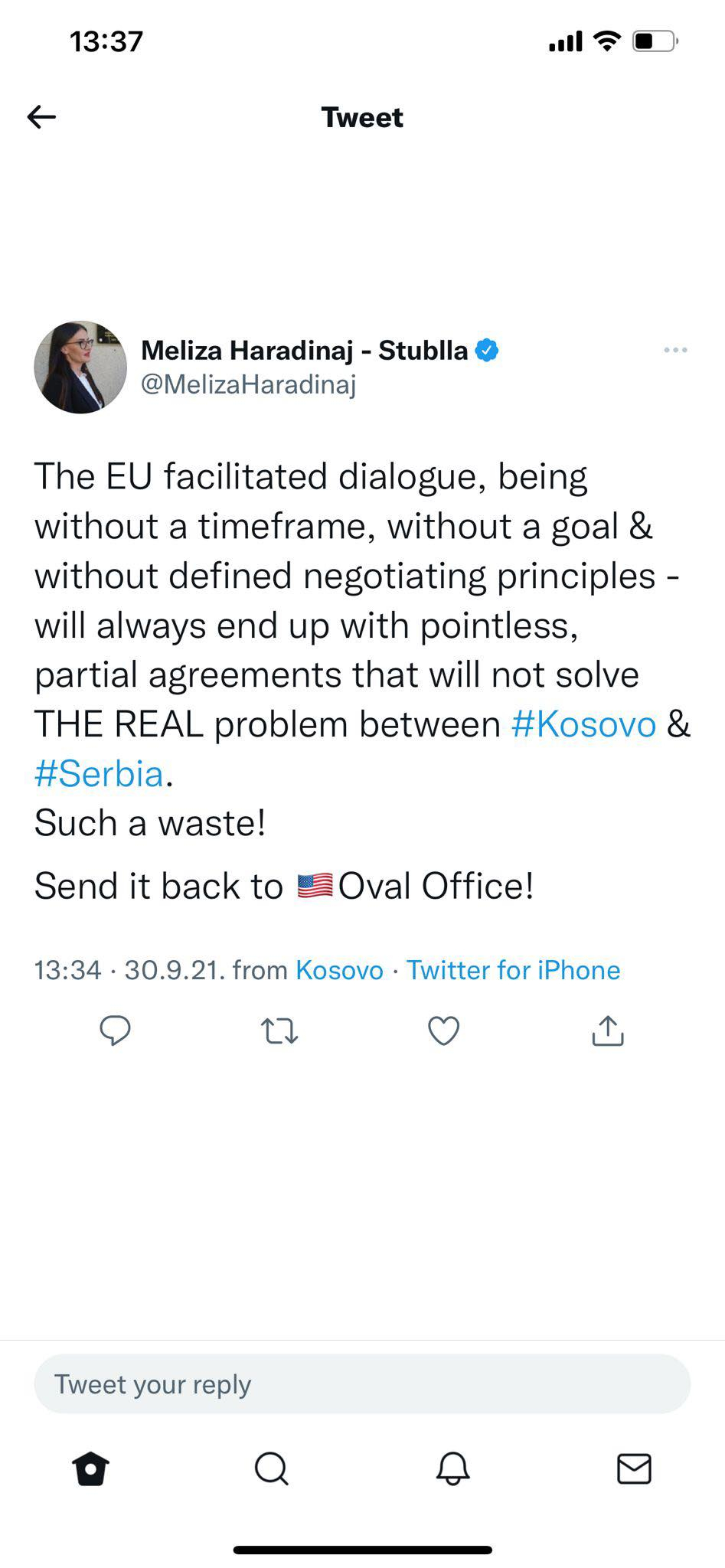Open Meliza Haradinaj - Stublla's profile name
Viewport: 725px width, 1568px height.
tap(304, 350)
